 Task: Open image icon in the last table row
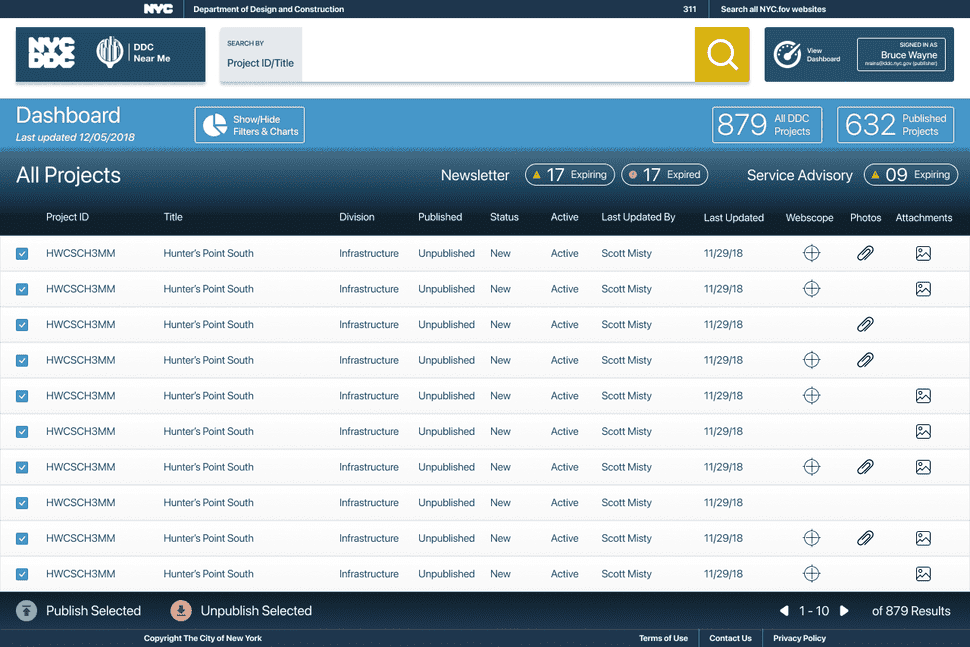point(923,573)
